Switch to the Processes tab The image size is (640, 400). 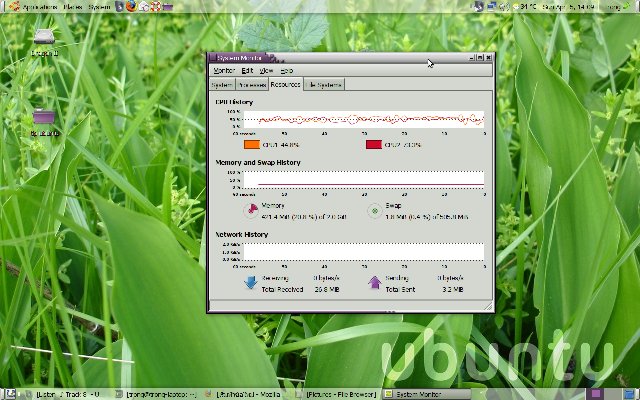[x=252, y=85]
